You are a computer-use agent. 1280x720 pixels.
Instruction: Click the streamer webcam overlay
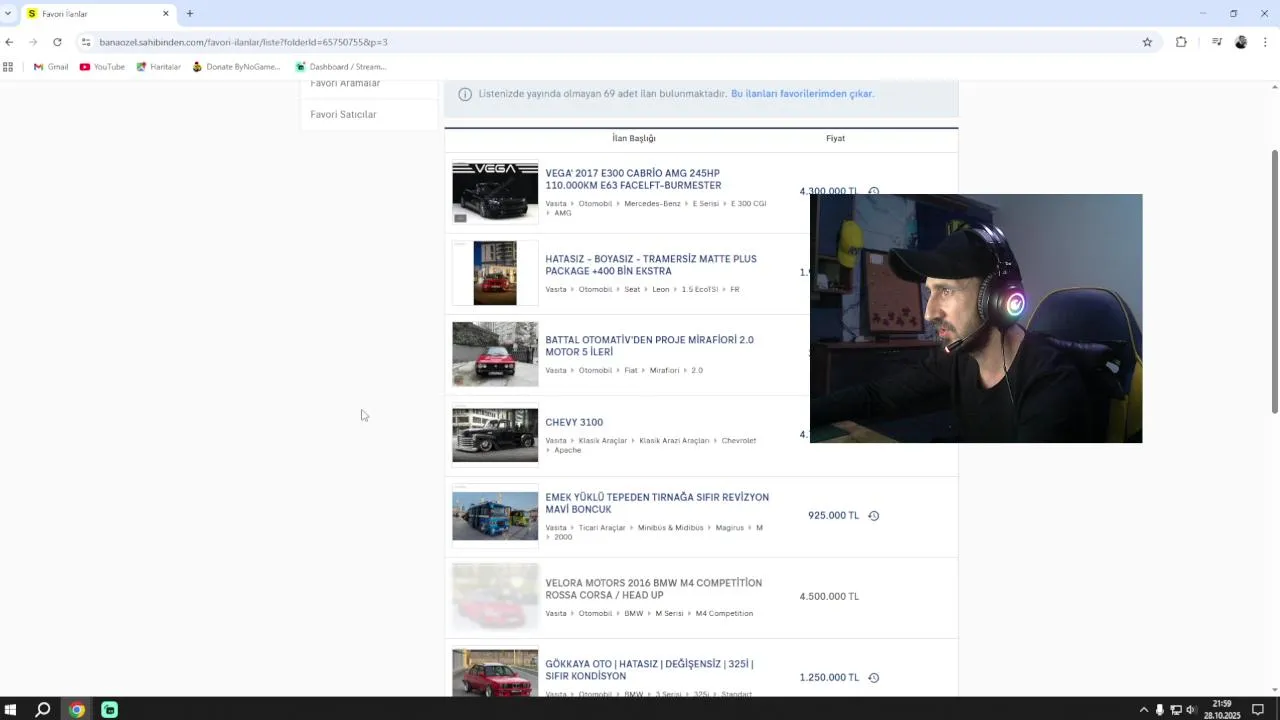[976, 318]
